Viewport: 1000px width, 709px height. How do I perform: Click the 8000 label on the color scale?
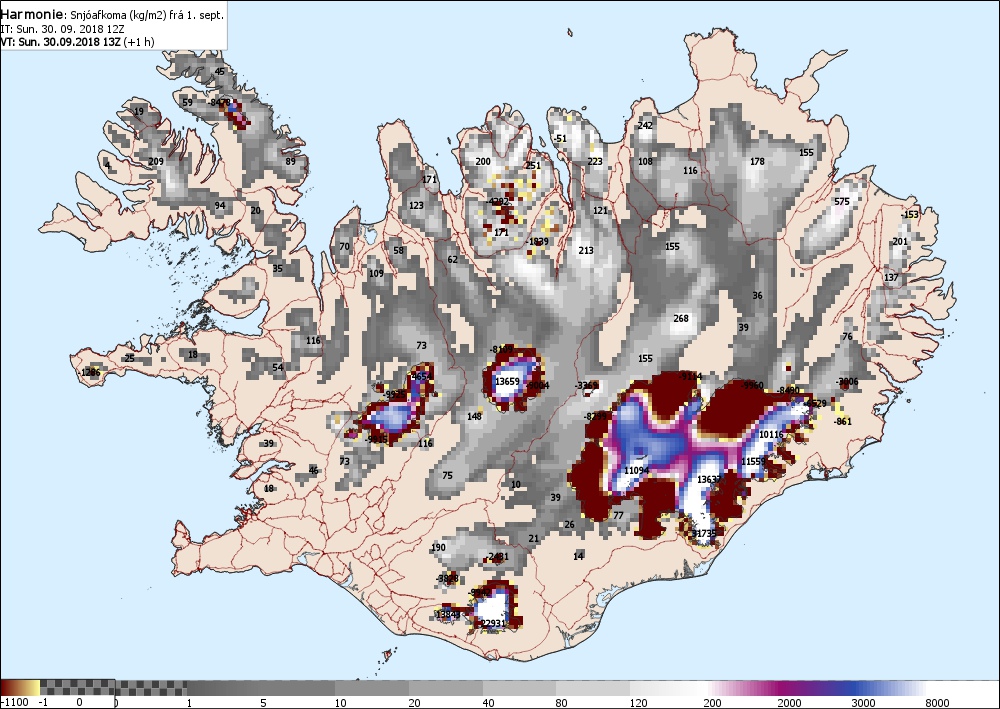coord(937,703)
